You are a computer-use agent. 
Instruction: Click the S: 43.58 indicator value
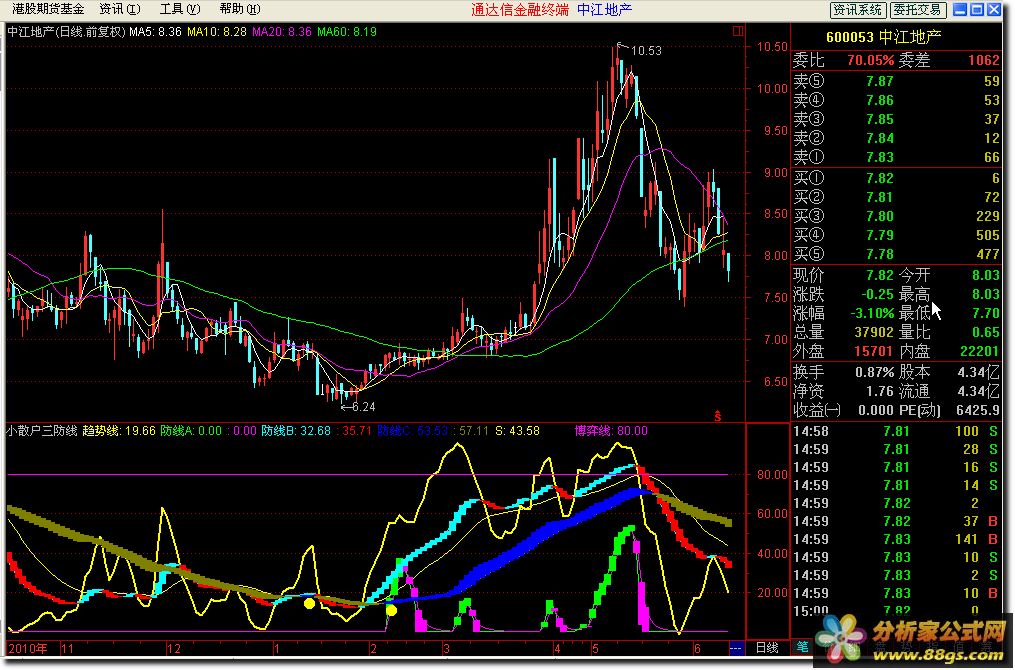[x=518, y=430]
